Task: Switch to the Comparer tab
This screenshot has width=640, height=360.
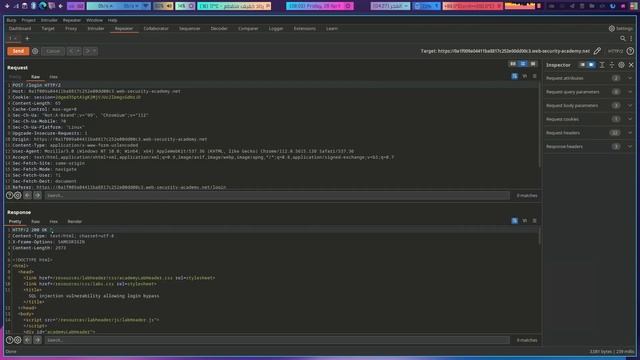Action: (248, 29)
